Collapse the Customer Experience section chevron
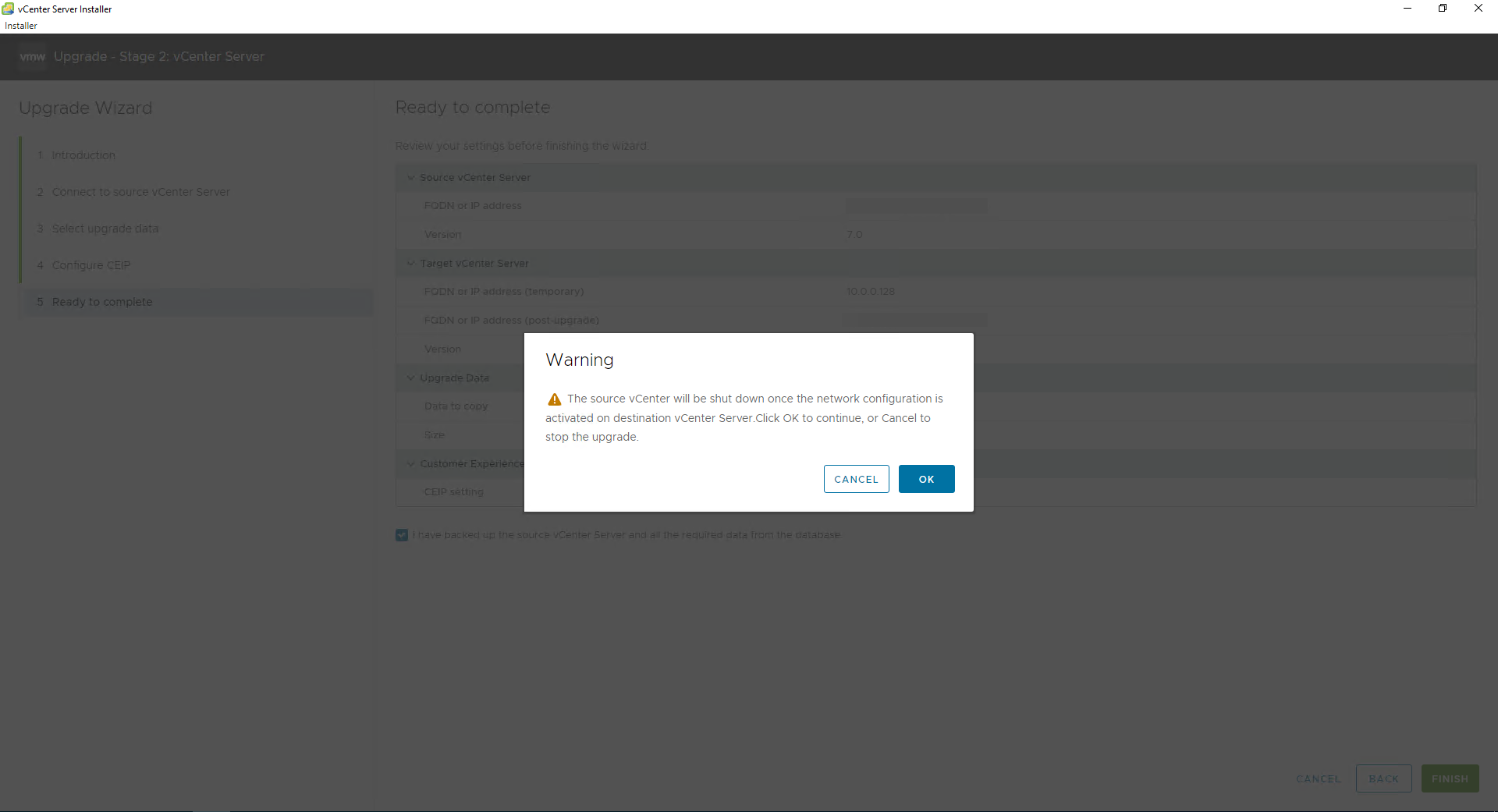Screen dimensions: 1498x812 coord(411,464)
